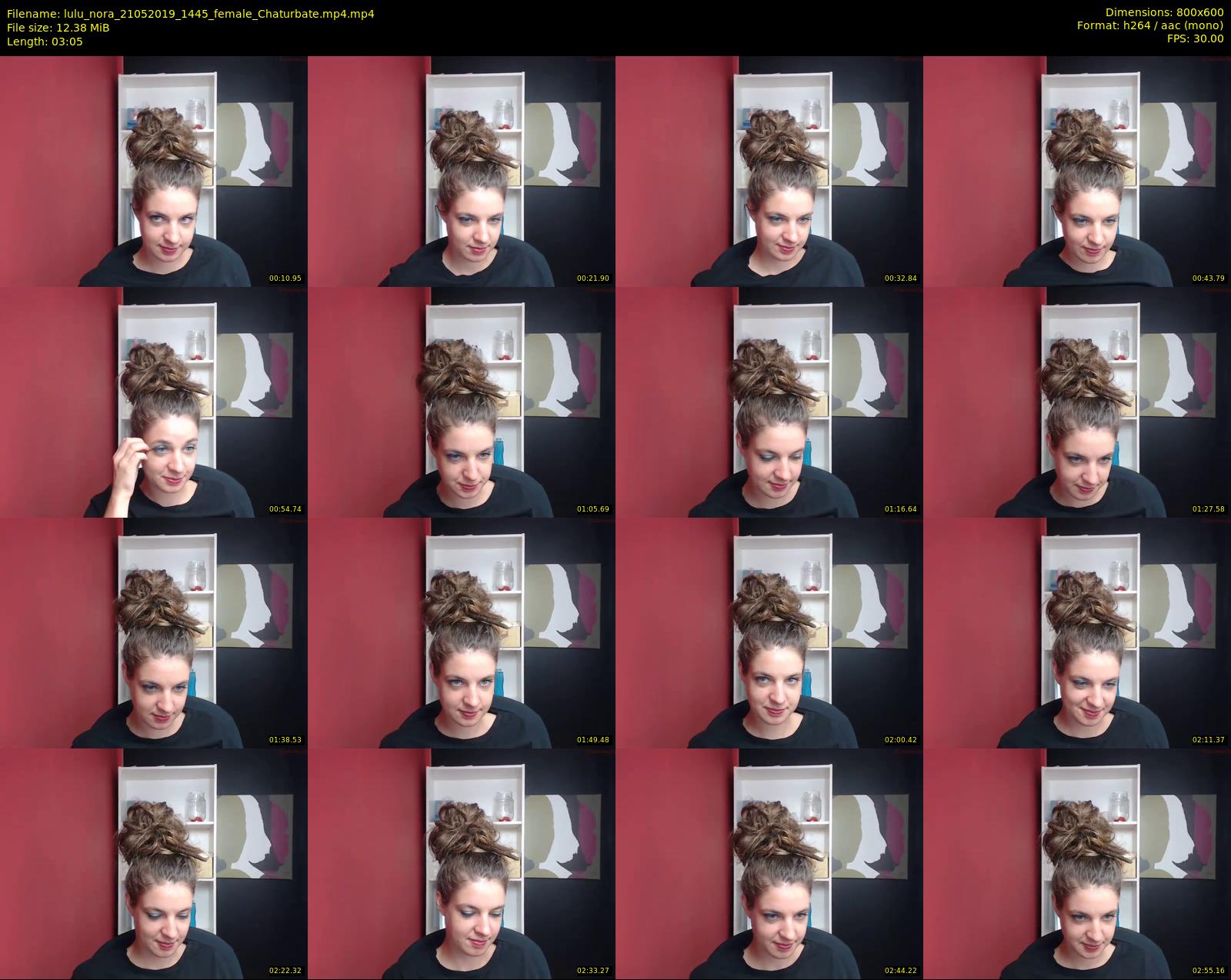Image resolution: width=1231 pixels, height=980 pixels.
Task: Click the File size 12.38 MiB line
Action: pyautogui.click(x=58, y=28)
